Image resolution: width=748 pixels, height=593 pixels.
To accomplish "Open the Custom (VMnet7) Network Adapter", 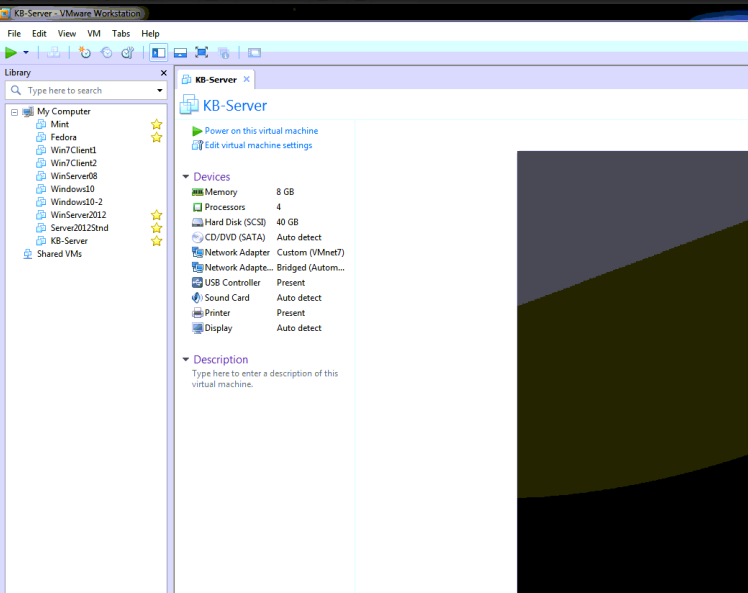I will pos(268,252).
